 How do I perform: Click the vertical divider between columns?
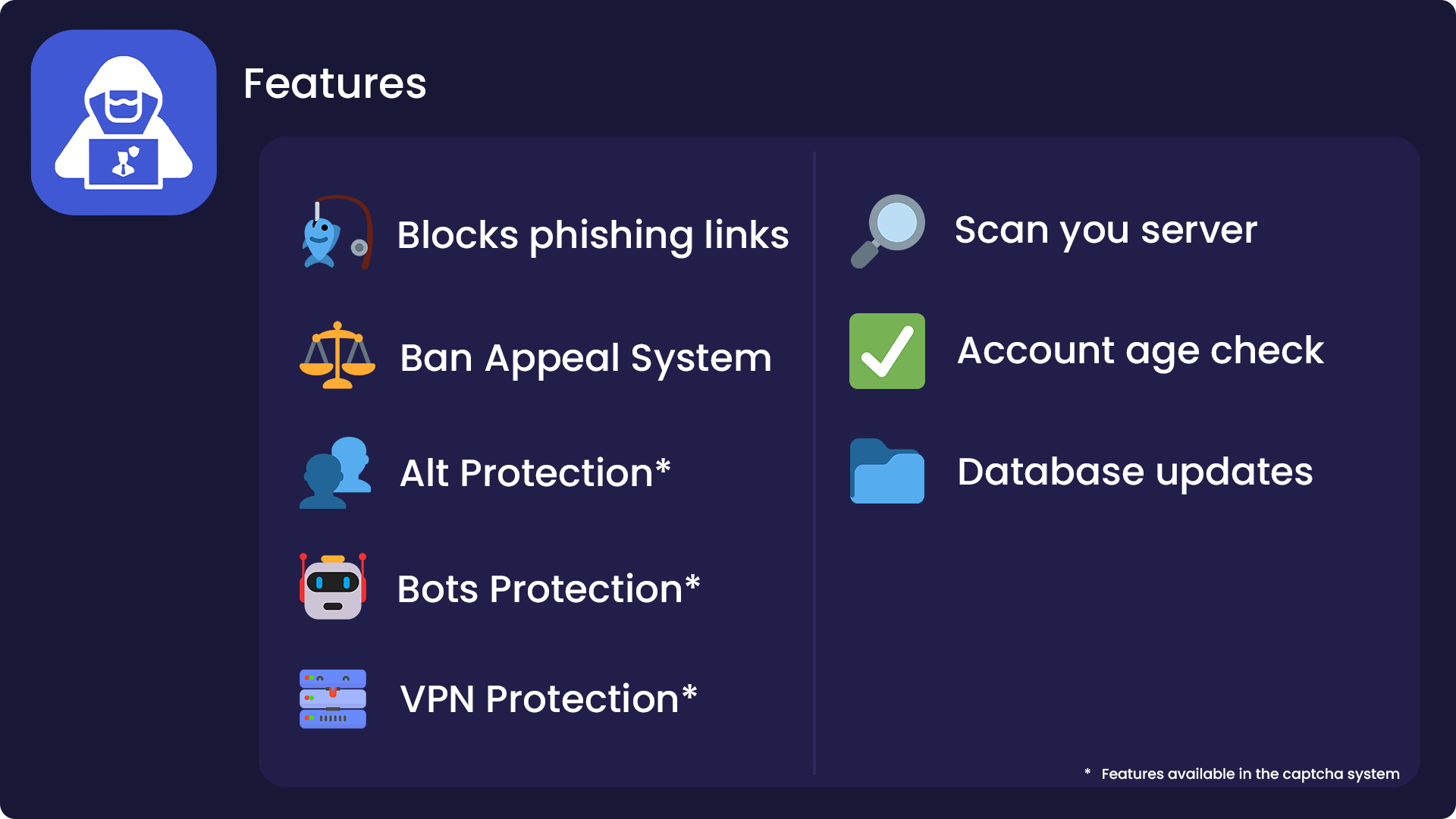814,463
